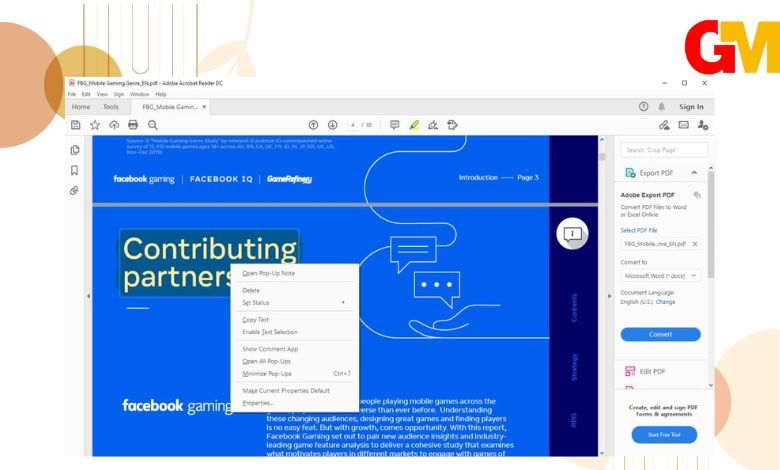780x470 pixels.
Task: Click the Save file icon
Action: [76, 125]
